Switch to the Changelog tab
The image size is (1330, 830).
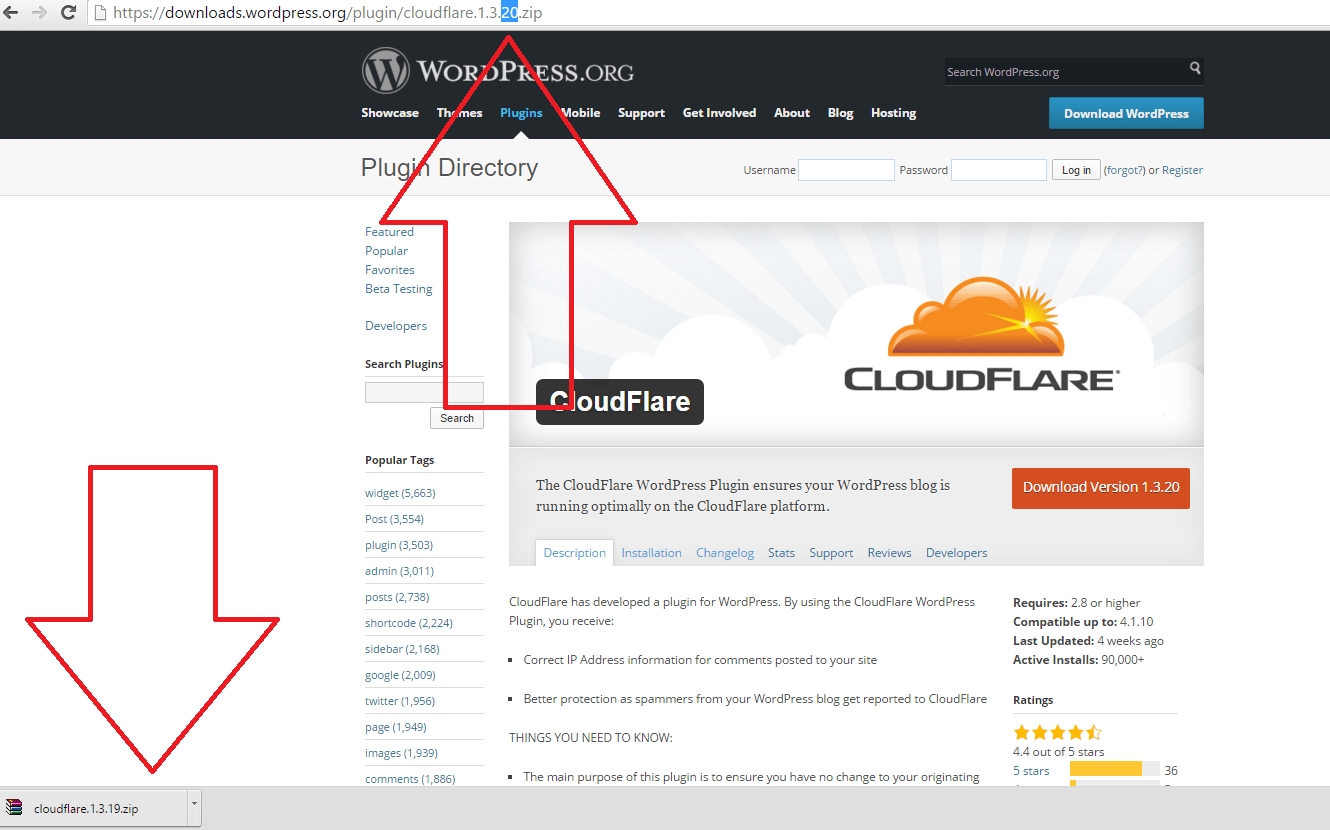[x=725, y=553]
